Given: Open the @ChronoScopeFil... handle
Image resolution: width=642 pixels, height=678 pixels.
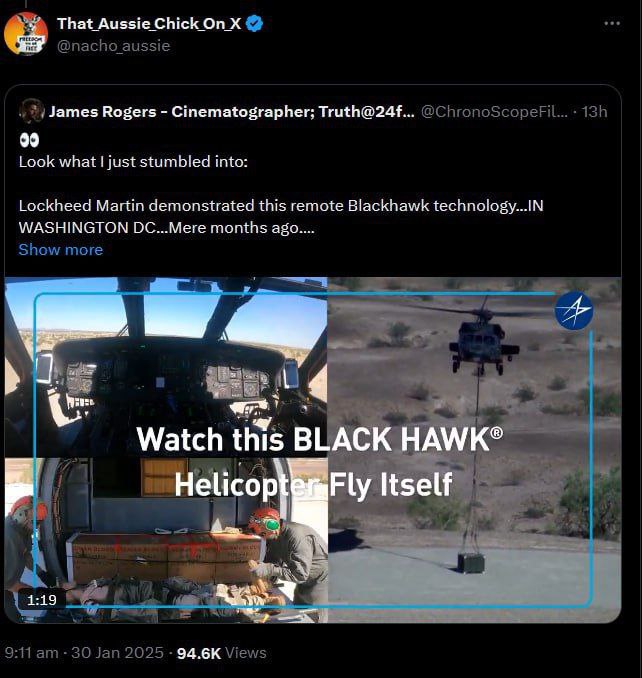Looking at the screenshot, I should (x=494, y=112).
